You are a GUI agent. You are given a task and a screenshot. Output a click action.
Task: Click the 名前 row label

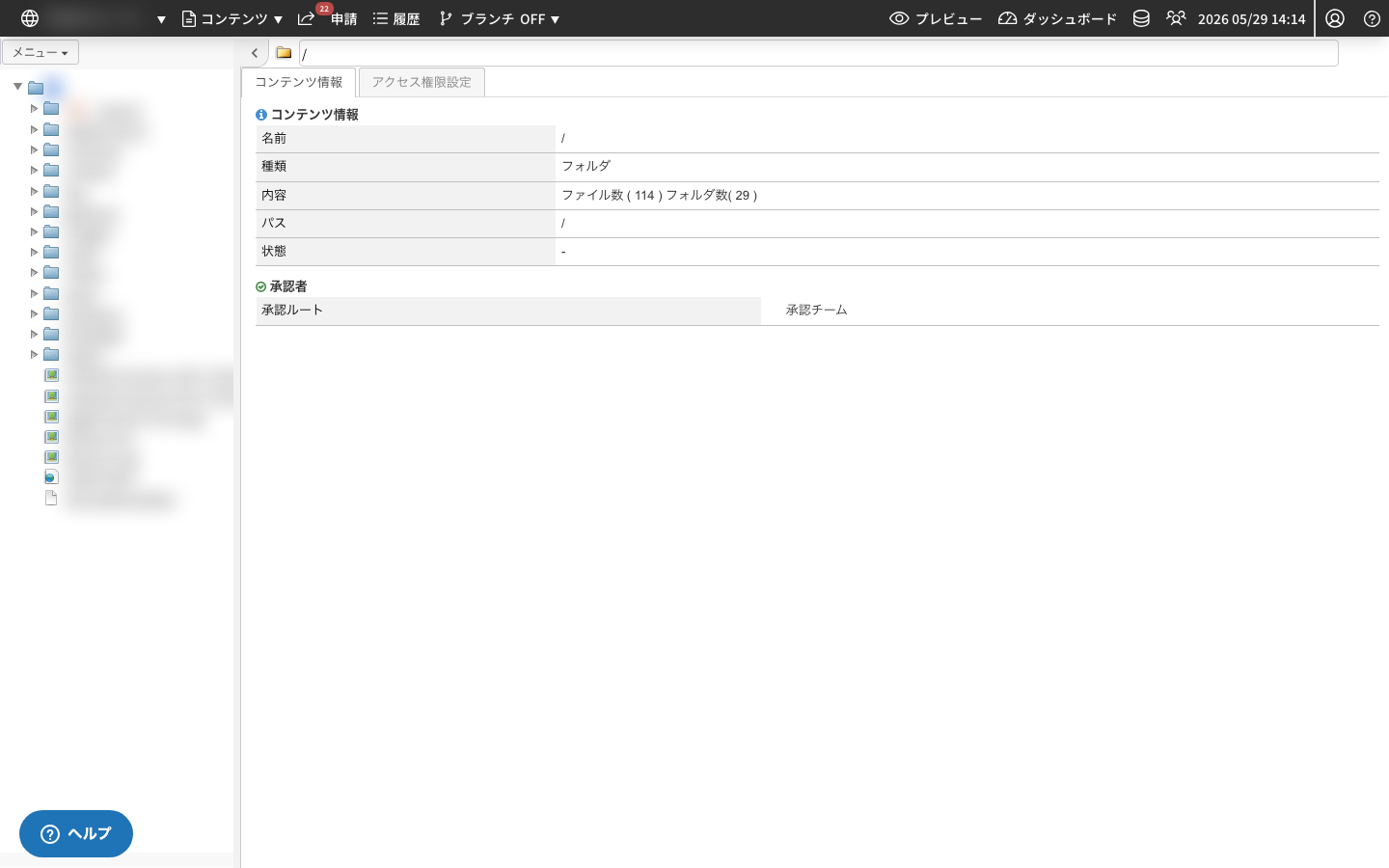click(x=274, y=139)
